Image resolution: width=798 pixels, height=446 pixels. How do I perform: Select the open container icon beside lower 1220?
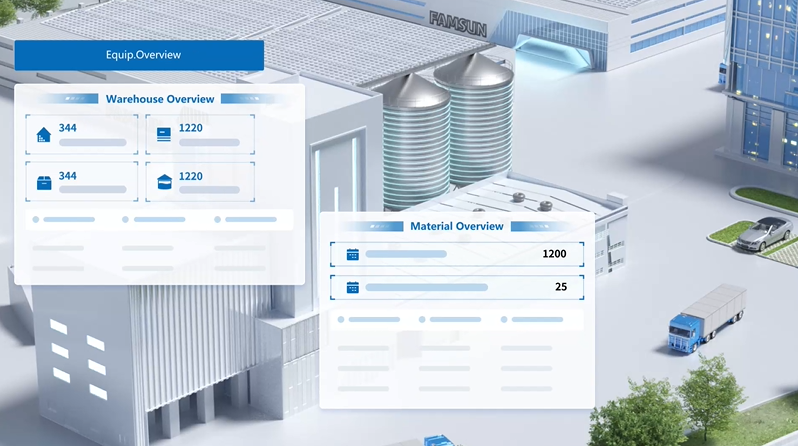pos(164,182)
